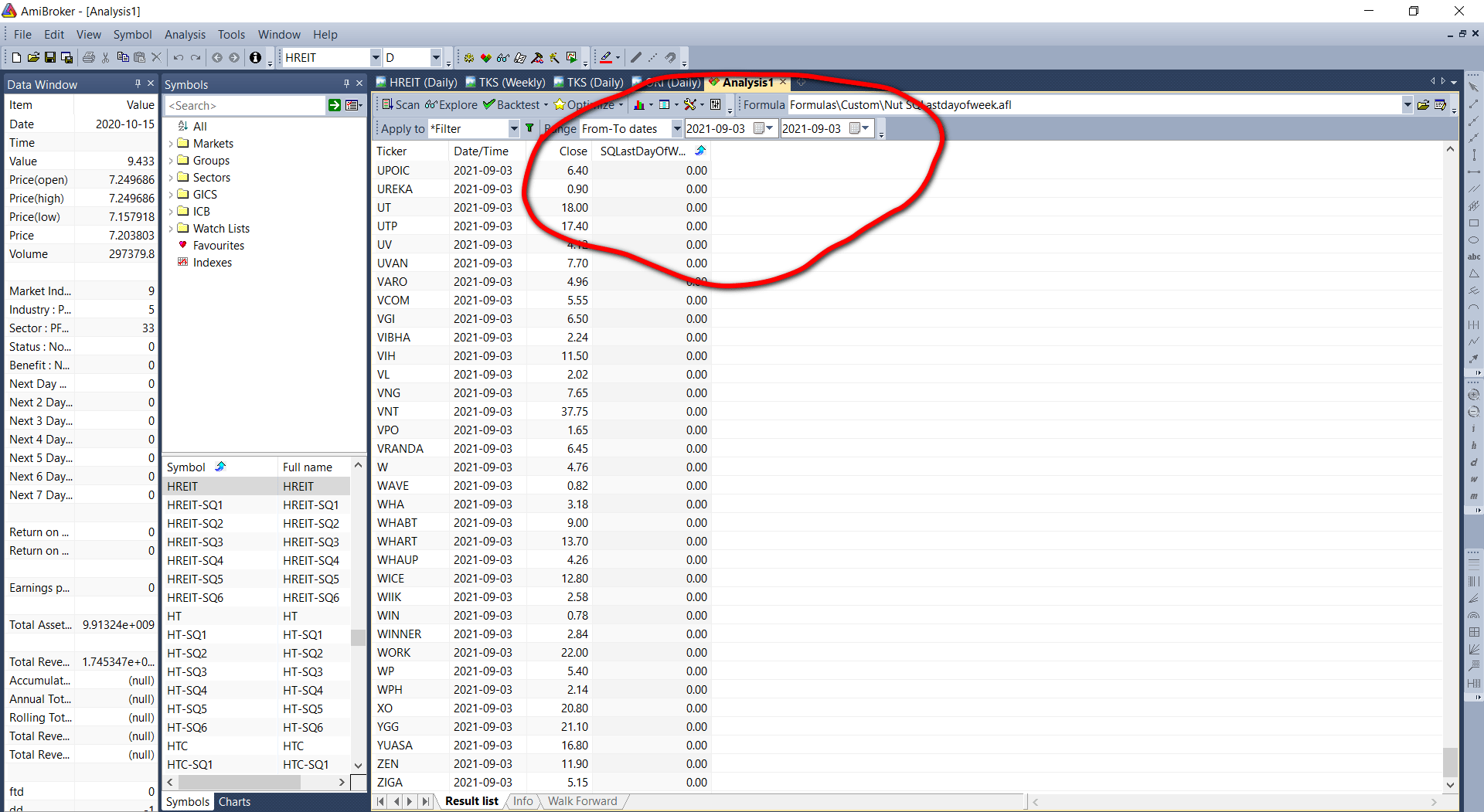Pin the Data Window panel
Image resolution: width=1484 pixels, height=812 pixels.
[x=138, y=83]
